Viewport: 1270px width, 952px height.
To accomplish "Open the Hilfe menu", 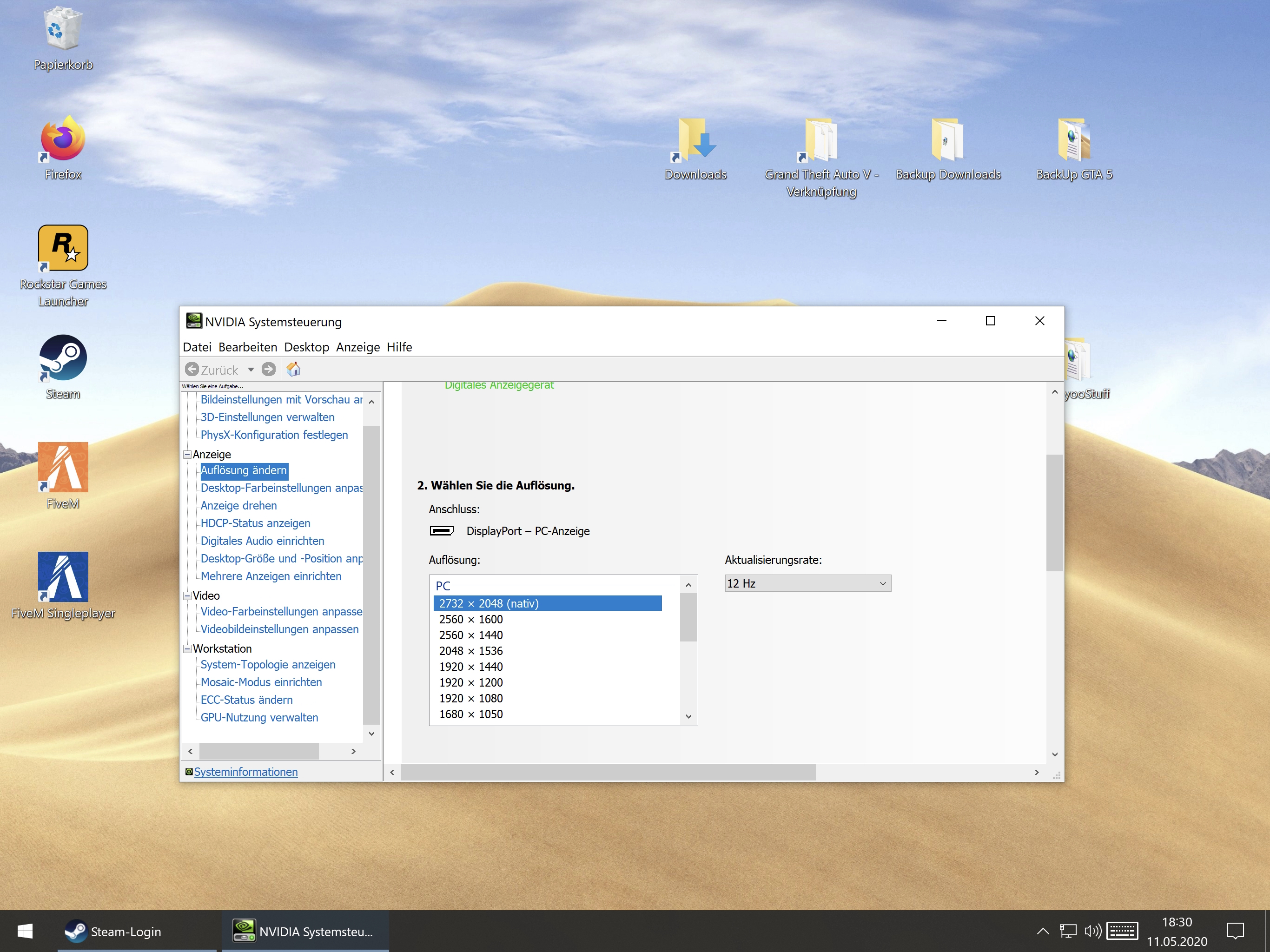I will (x=399, y=347).
